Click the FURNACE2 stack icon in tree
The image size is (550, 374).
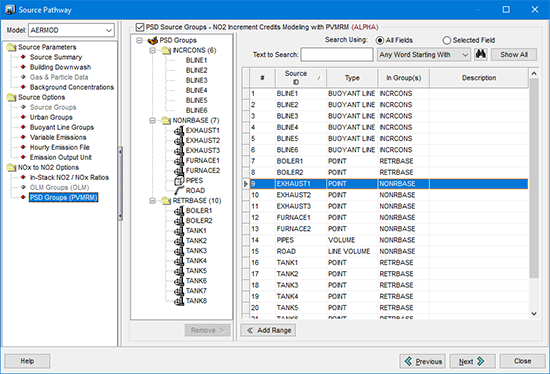point(179,171)
